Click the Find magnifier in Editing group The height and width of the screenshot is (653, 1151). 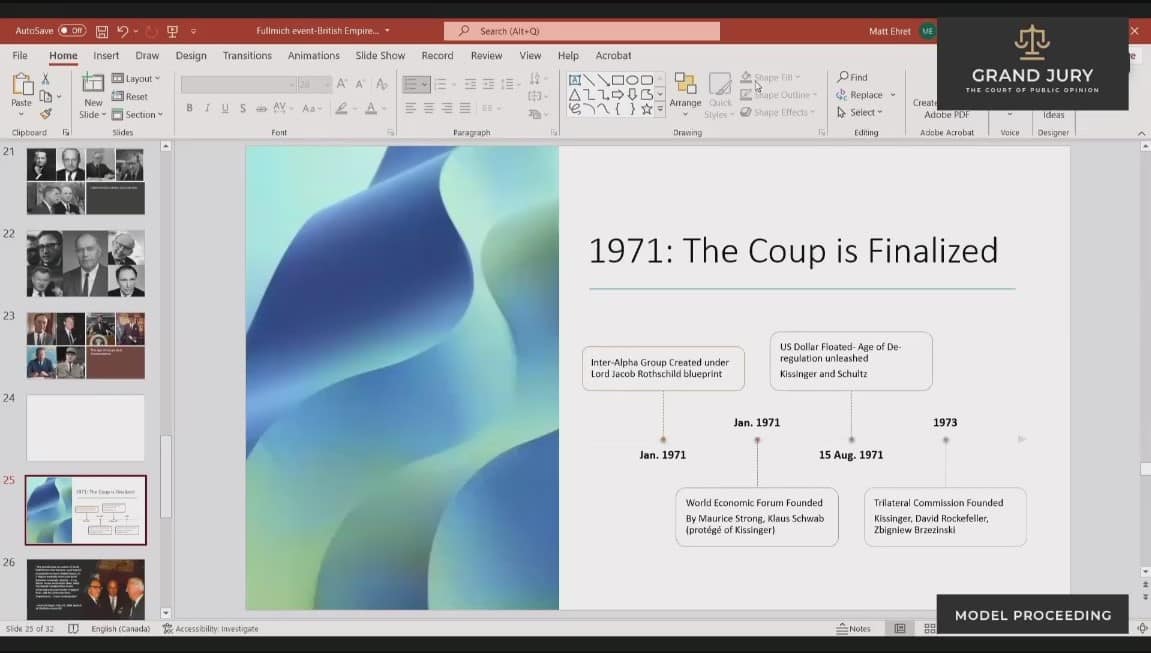tap(852, 77)
